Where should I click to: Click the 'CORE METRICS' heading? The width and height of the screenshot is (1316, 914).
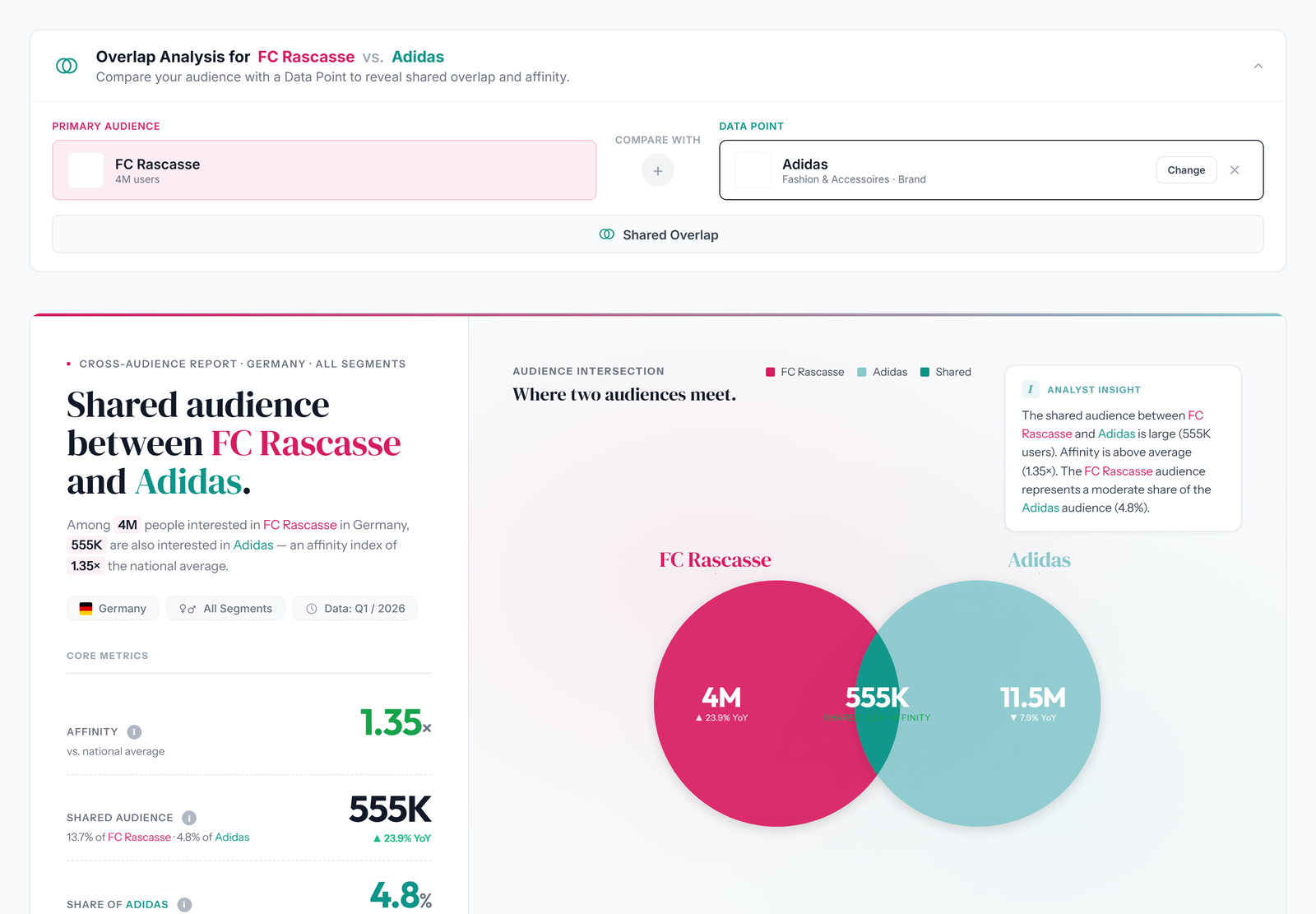click(108, 656)
